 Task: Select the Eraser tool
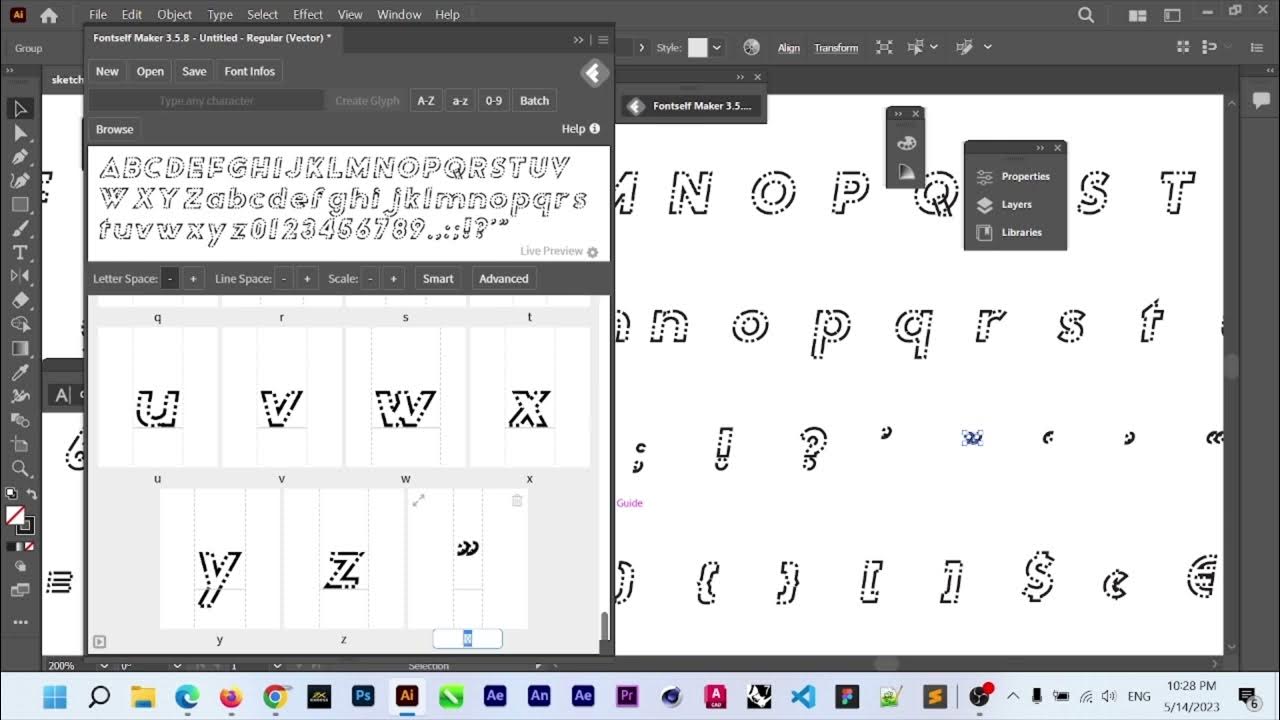coord(20,300)
